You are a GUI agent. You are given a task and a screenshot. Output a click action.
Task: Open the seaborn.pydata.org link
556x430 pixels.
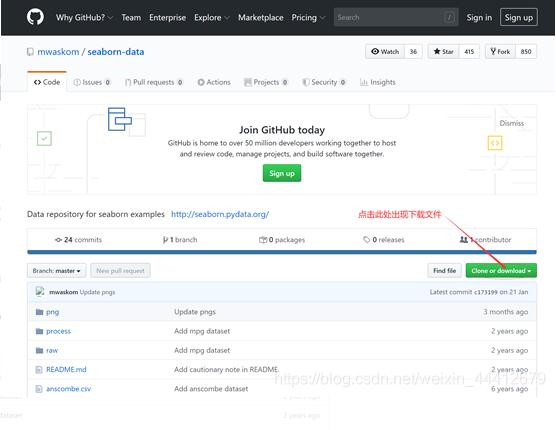tap(220, 214)
